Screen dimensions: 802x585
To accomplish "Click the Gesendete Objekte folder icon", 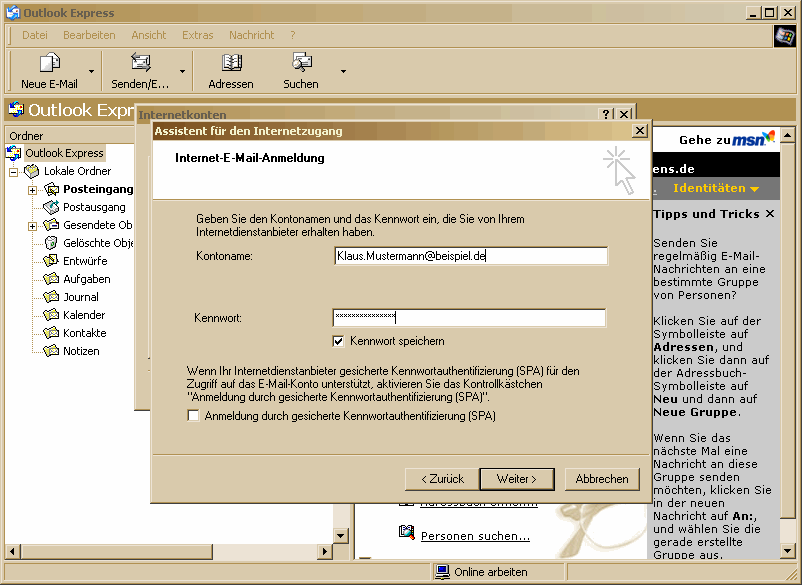I will click(51, 225).
